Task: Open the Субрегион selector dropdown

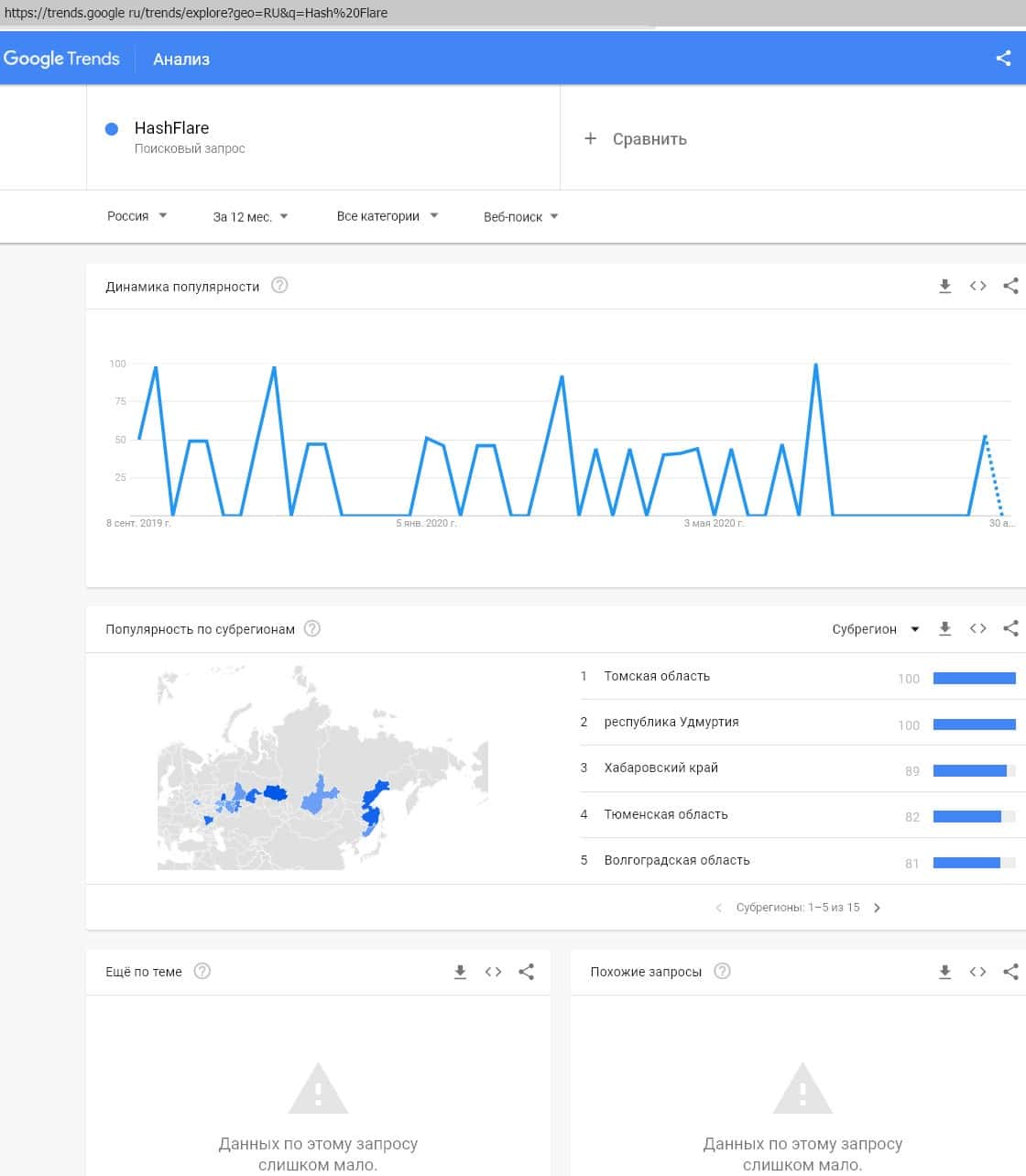Action: click(x=875, y=629)
